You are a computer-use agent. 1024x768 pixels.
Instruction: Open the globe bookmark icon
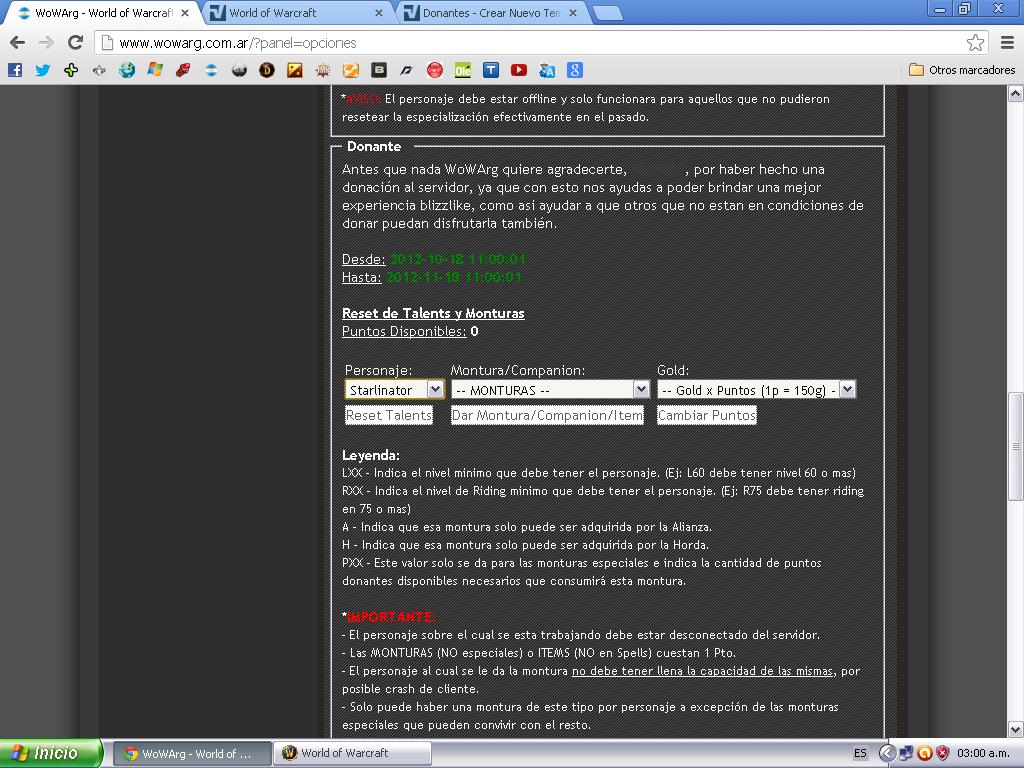[x=127, y=70]
